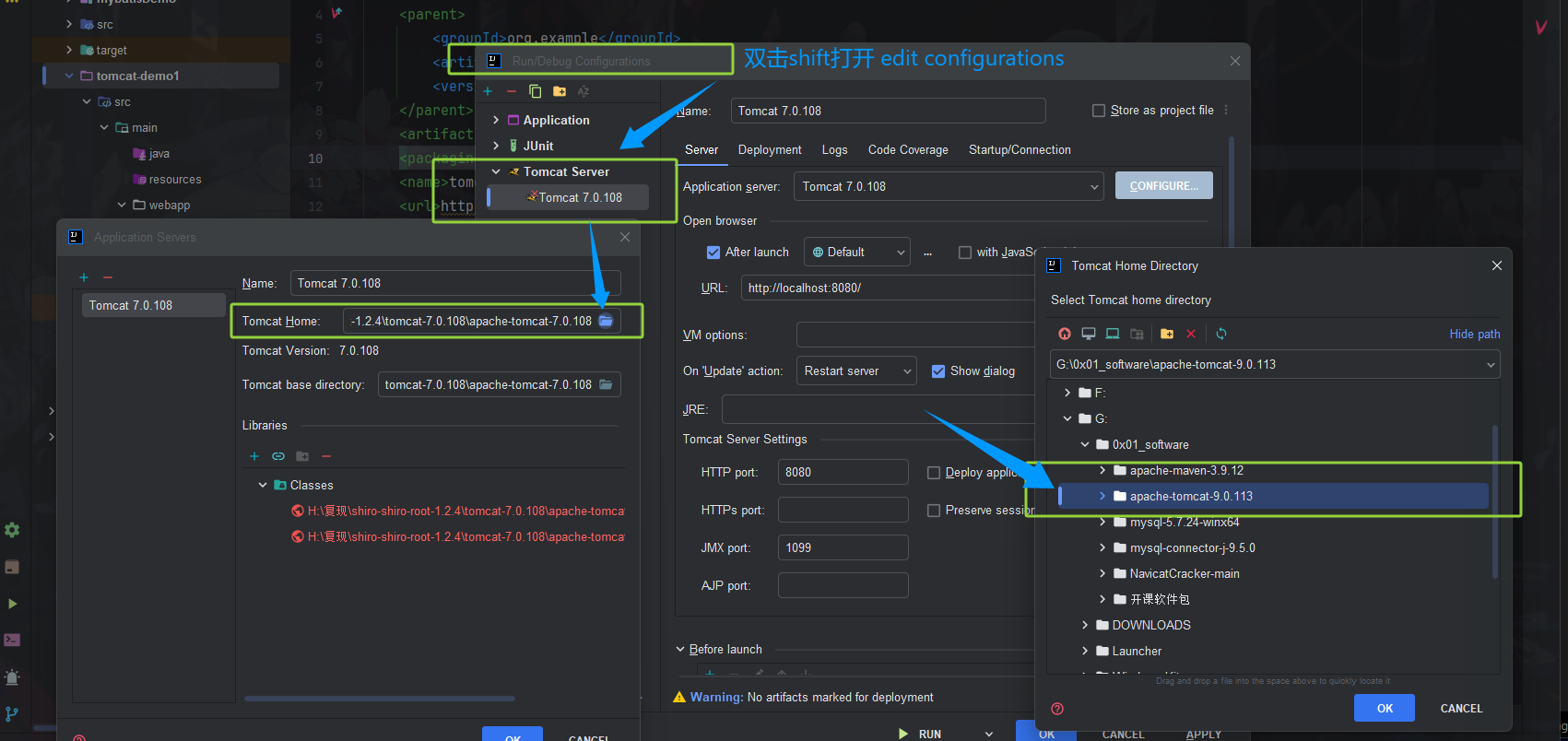Open the Application server dropdown
The height and width of the screenshot is (741, 1568).
[948, 187]
